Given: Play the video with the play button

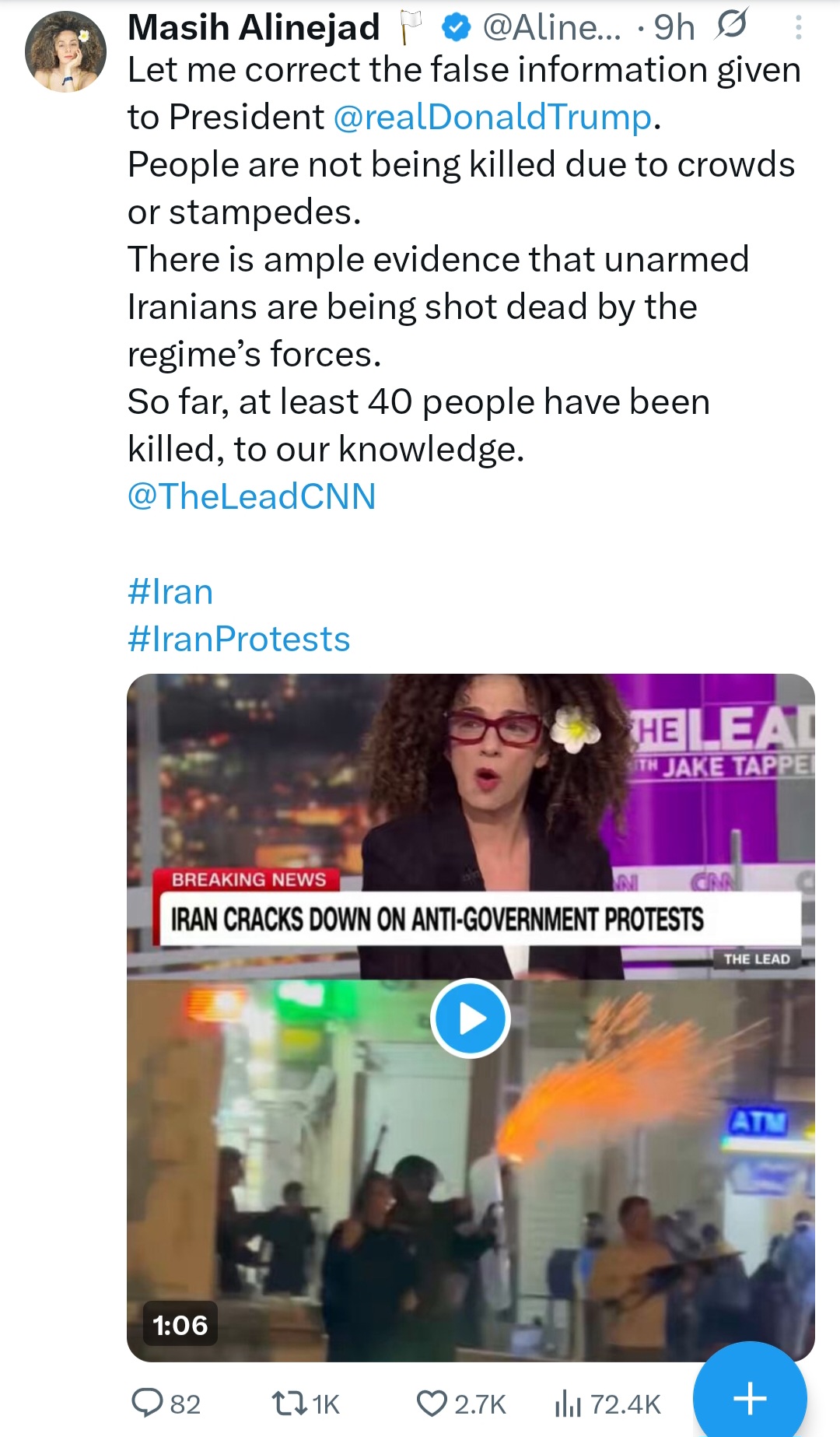Looking at the screenshot, I should (471, 1018).
